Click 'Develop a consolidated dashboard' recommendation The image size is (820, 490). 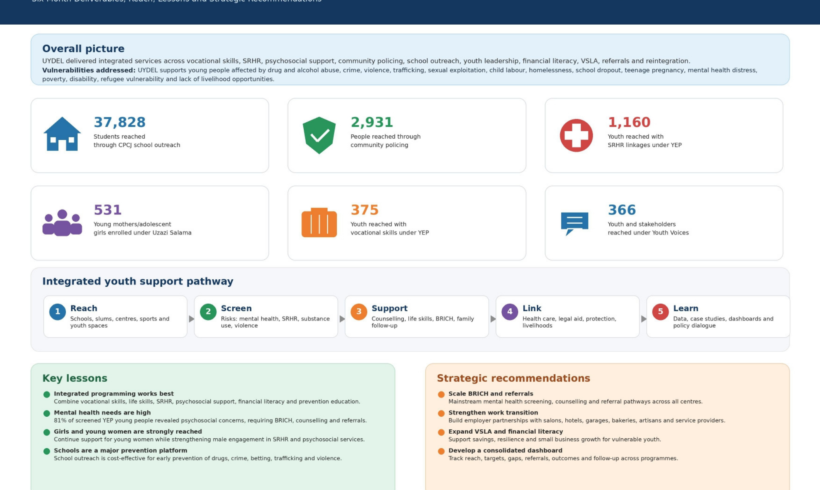[505, 450]
